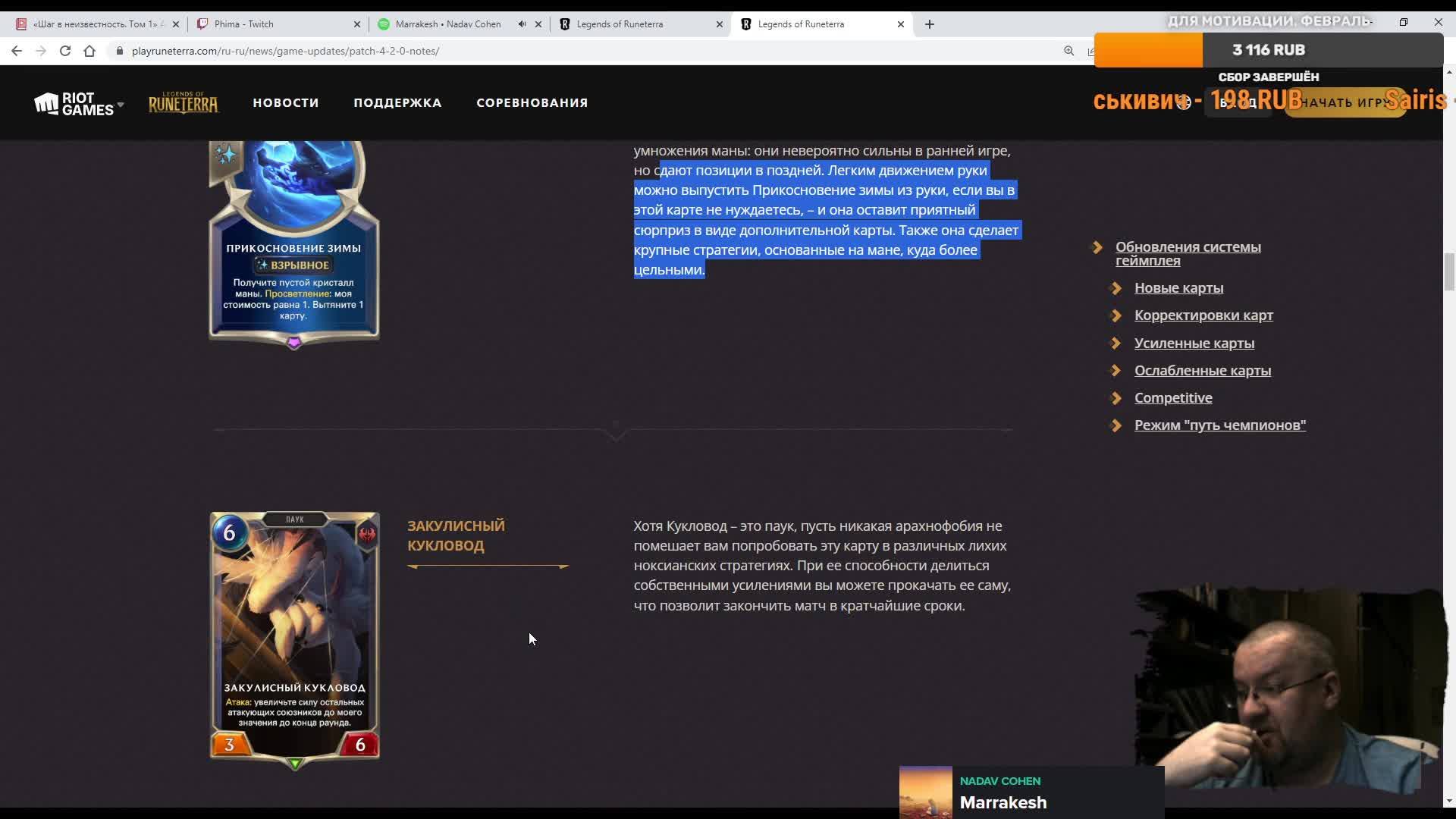Click the scrollbar up arrow
This screenshot has width=1456, height=819.
pos(1449,71)
